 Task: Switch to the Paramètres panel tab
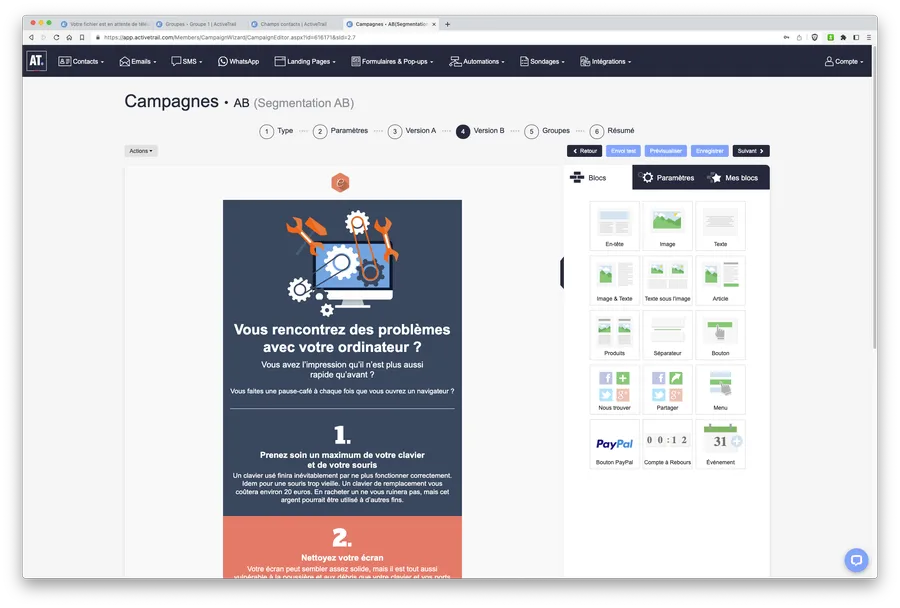click(x=668, y=178)
